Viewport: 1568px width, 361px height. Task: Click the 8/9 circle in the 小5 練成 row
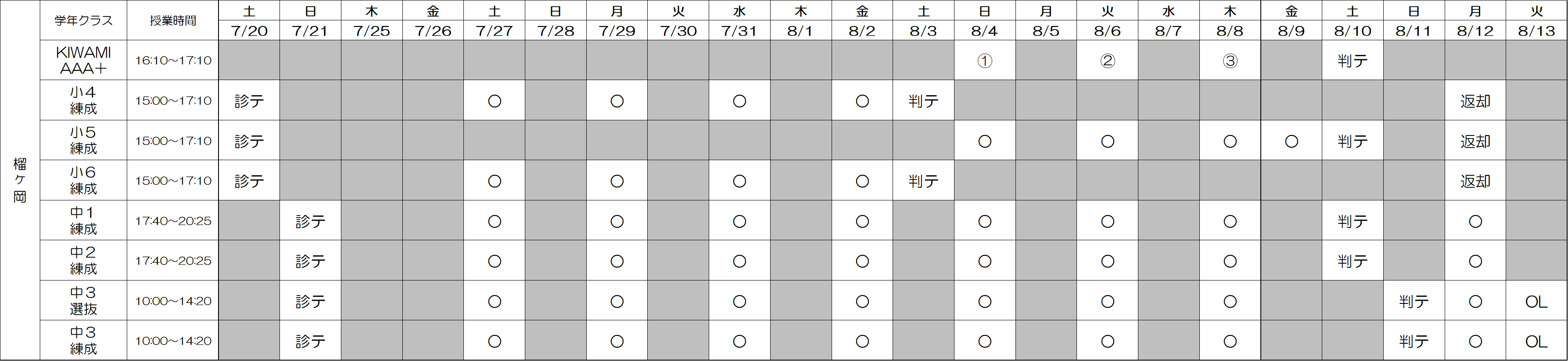pyautogui.click(x=1291, y=141)
